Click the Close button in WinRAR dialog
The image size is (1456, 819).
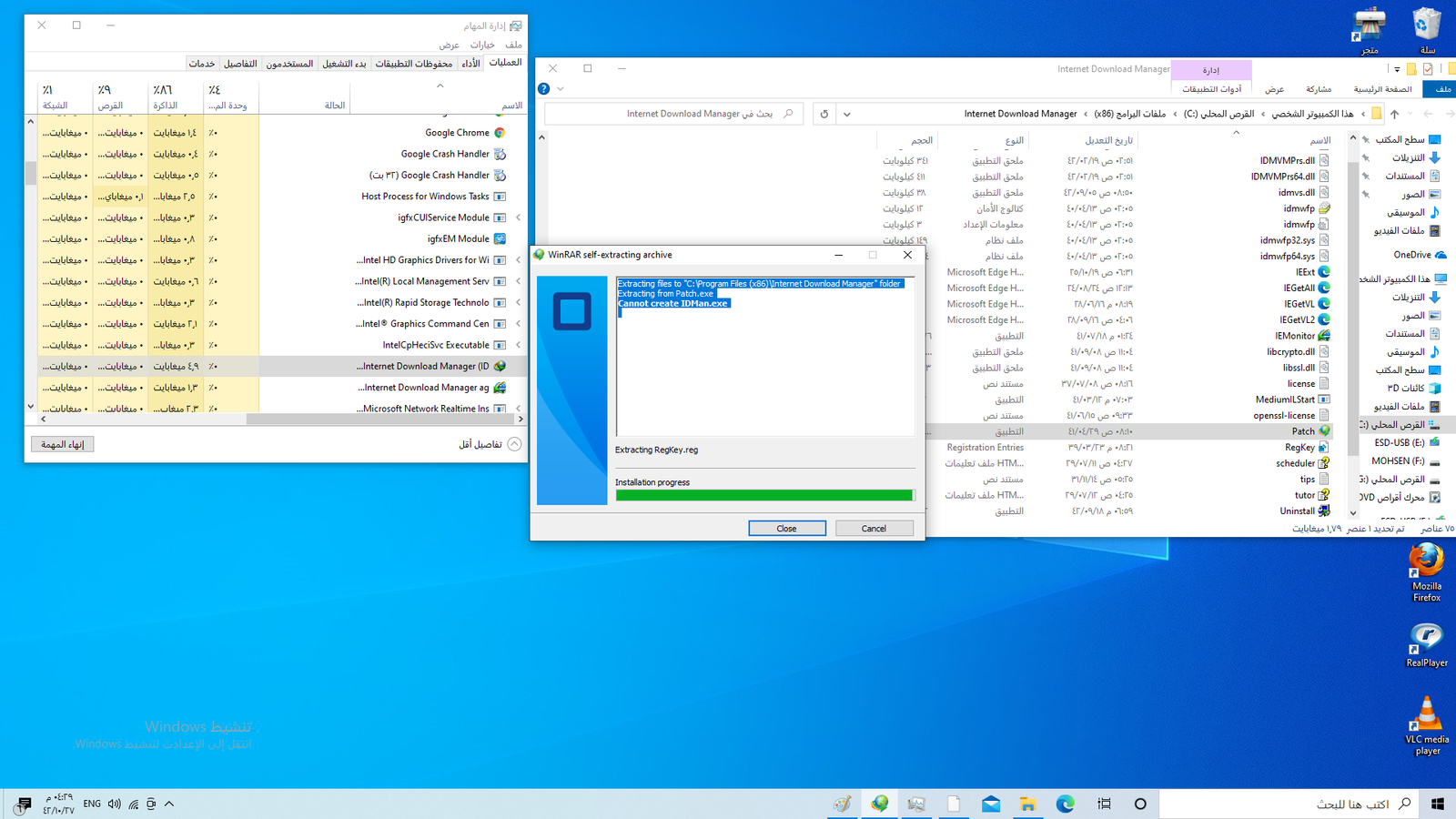(787, 528)
